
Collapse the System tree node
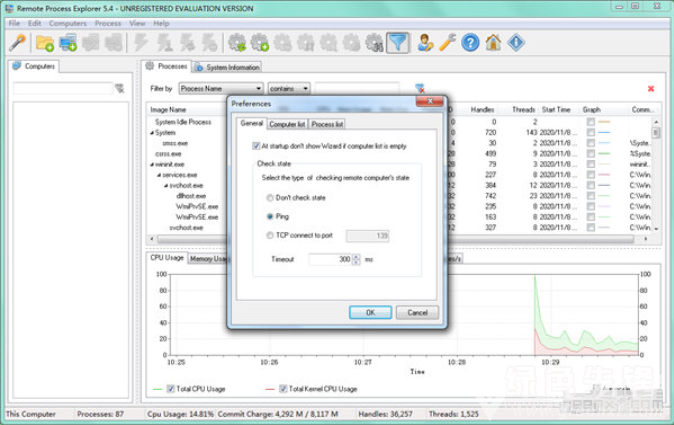pyautogui.click(x=152, y=133)
